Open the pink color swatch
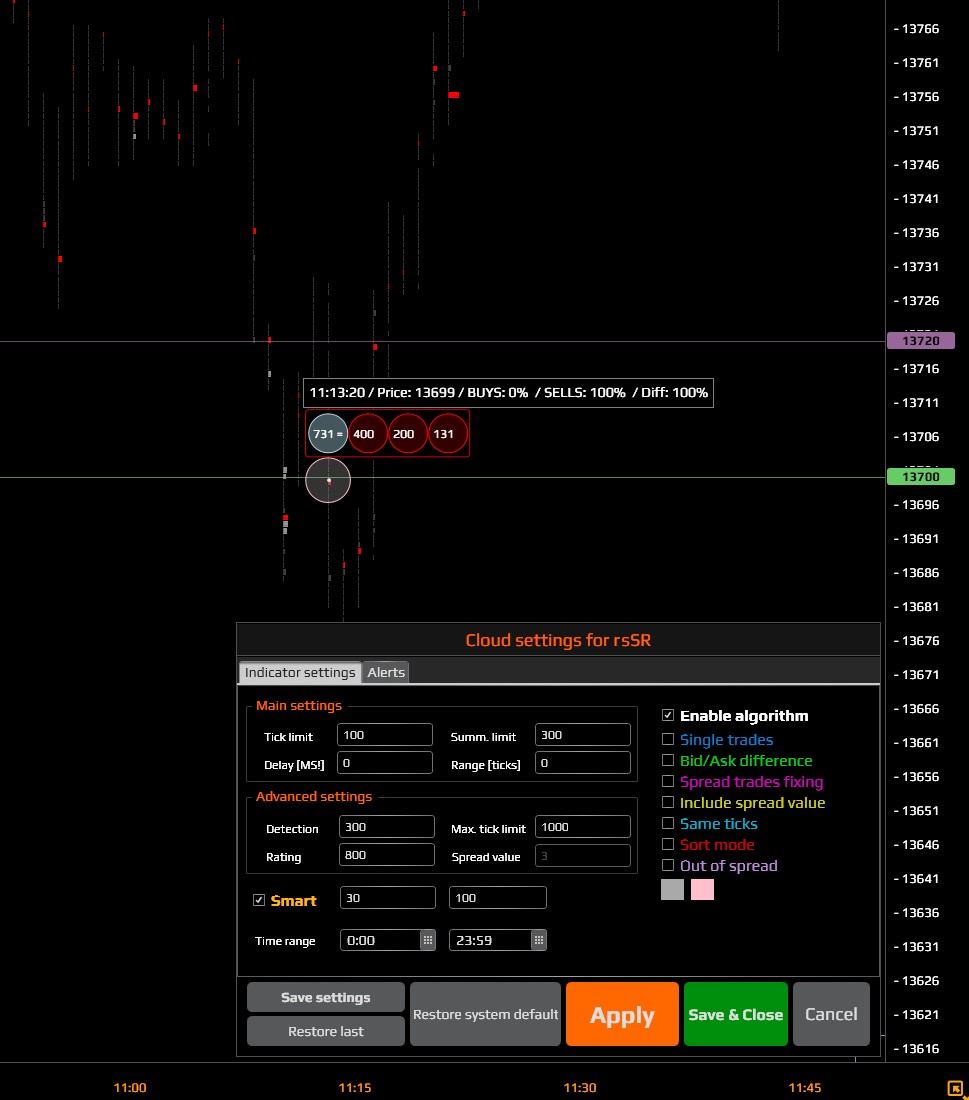969x1100 pixels. [702, 889]
